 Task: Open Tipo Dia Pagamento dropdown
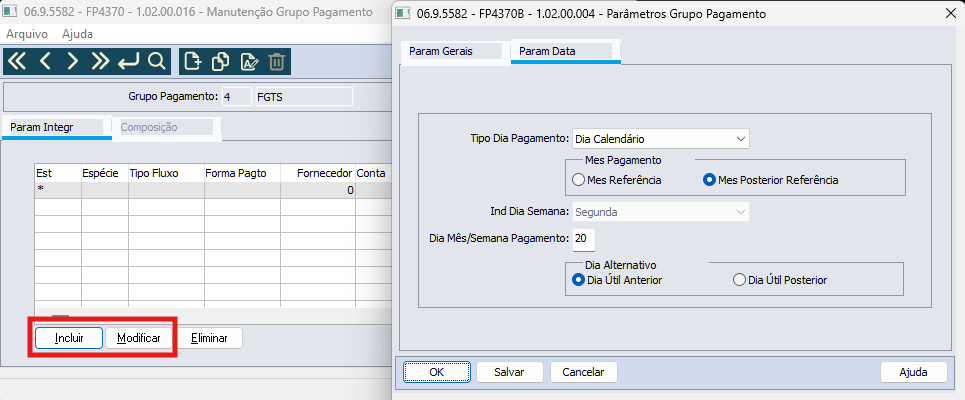tap(661, 139)
